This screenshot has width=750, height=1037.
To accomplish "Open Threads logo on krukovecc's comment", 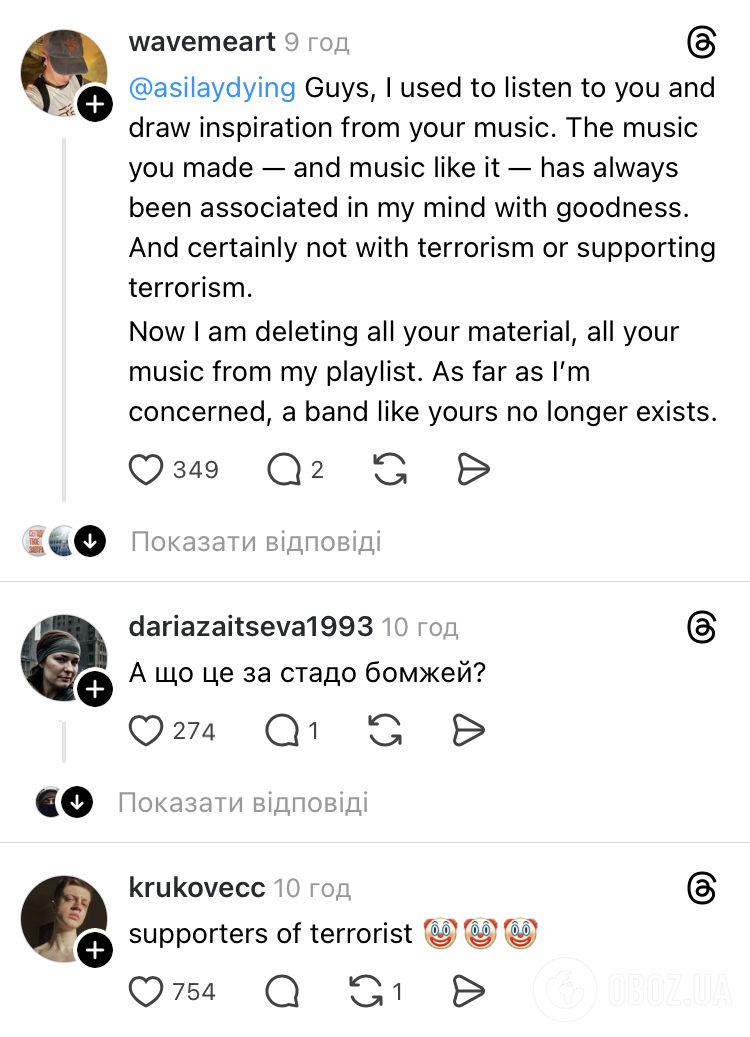I will pyautogui.click(x=702, y=887).
